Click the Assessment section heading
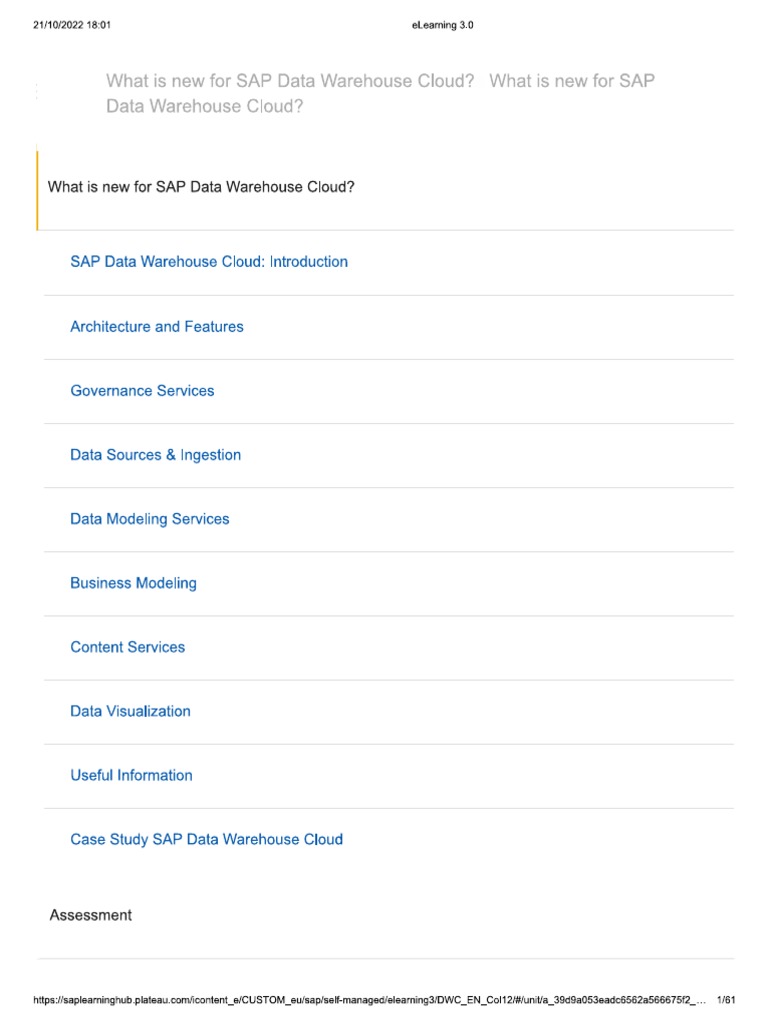This screenshot has width=768, height=1024. click(x=90, y=915)
